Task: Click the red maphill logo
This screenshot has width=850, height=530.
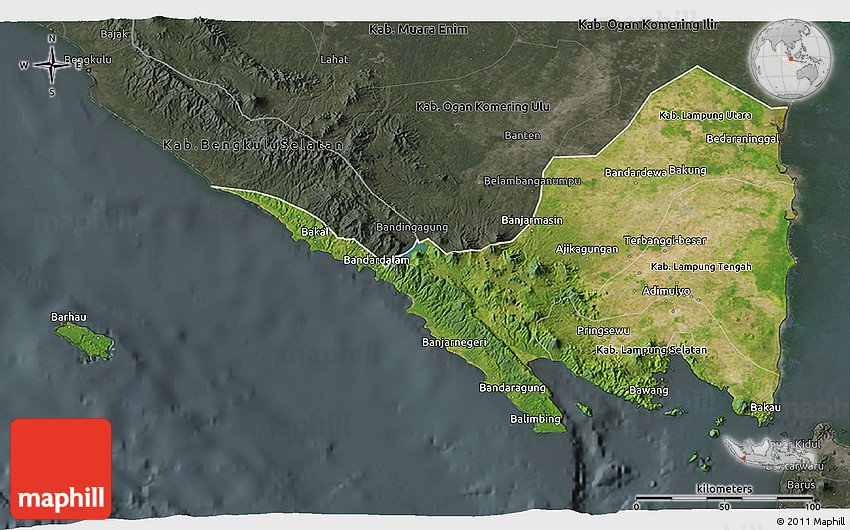Action: point(61,468)
